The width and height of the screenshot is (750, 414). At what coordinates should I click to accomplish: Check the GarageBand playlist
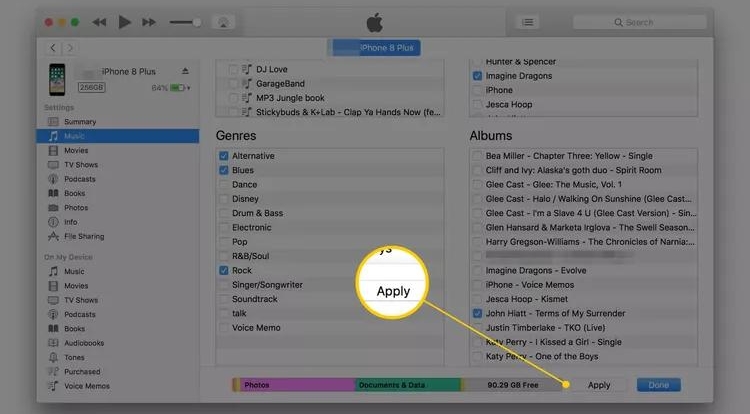tap(233, 84)
